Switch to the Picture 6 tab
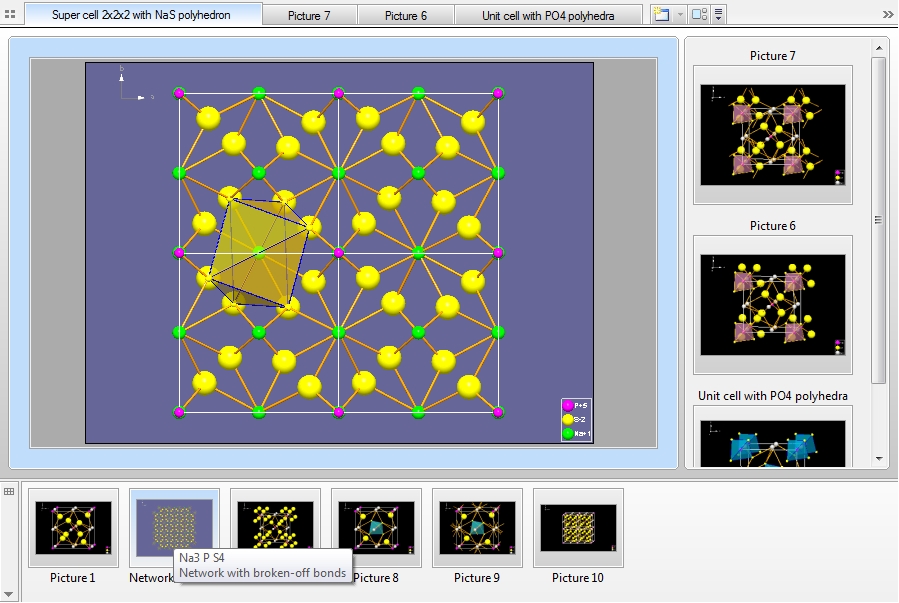This screenshot has width=899, height=603. (406, 15)
